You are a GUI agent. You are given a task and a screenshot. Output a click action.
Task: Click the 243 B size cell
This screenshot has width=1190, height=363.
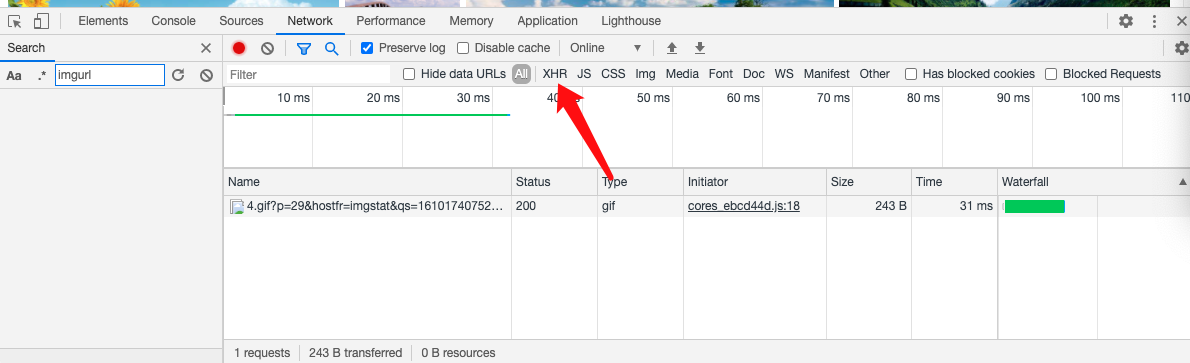click(869, 206)
